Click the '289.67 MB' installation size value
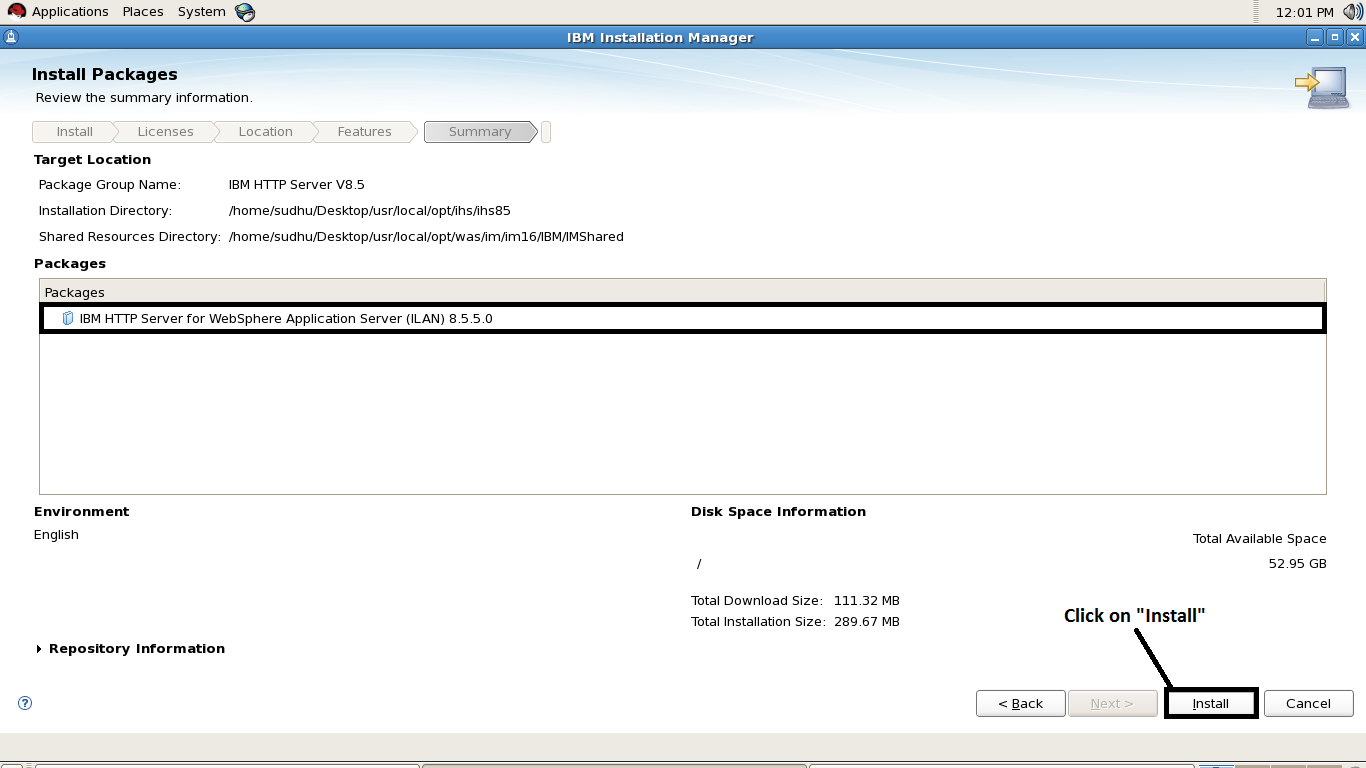This screenshot has width=1366, height=768. tap(867, 622)
